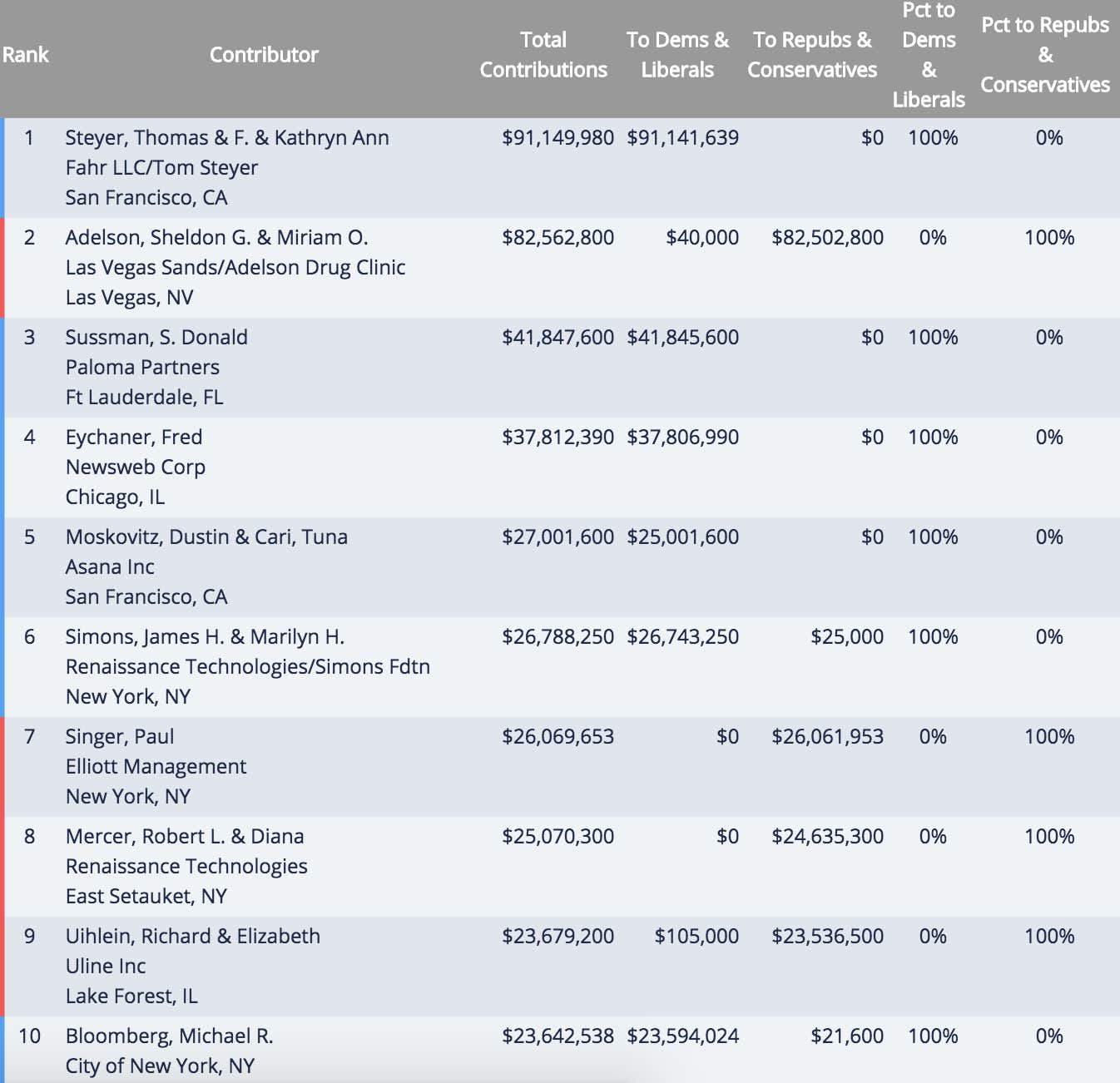Click the $25,001,600 Dems amount
The height and width of the screenshot is (1083, 1120).
[683, 537]
